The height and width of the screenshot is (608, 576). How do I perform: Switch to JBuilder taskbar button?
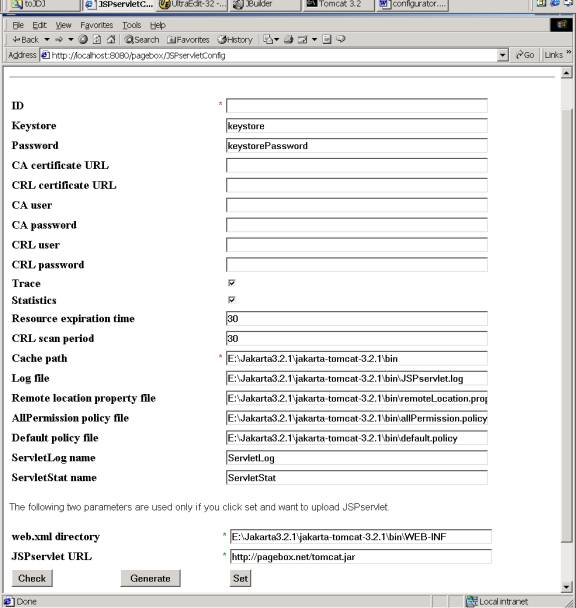coord(266,5)
